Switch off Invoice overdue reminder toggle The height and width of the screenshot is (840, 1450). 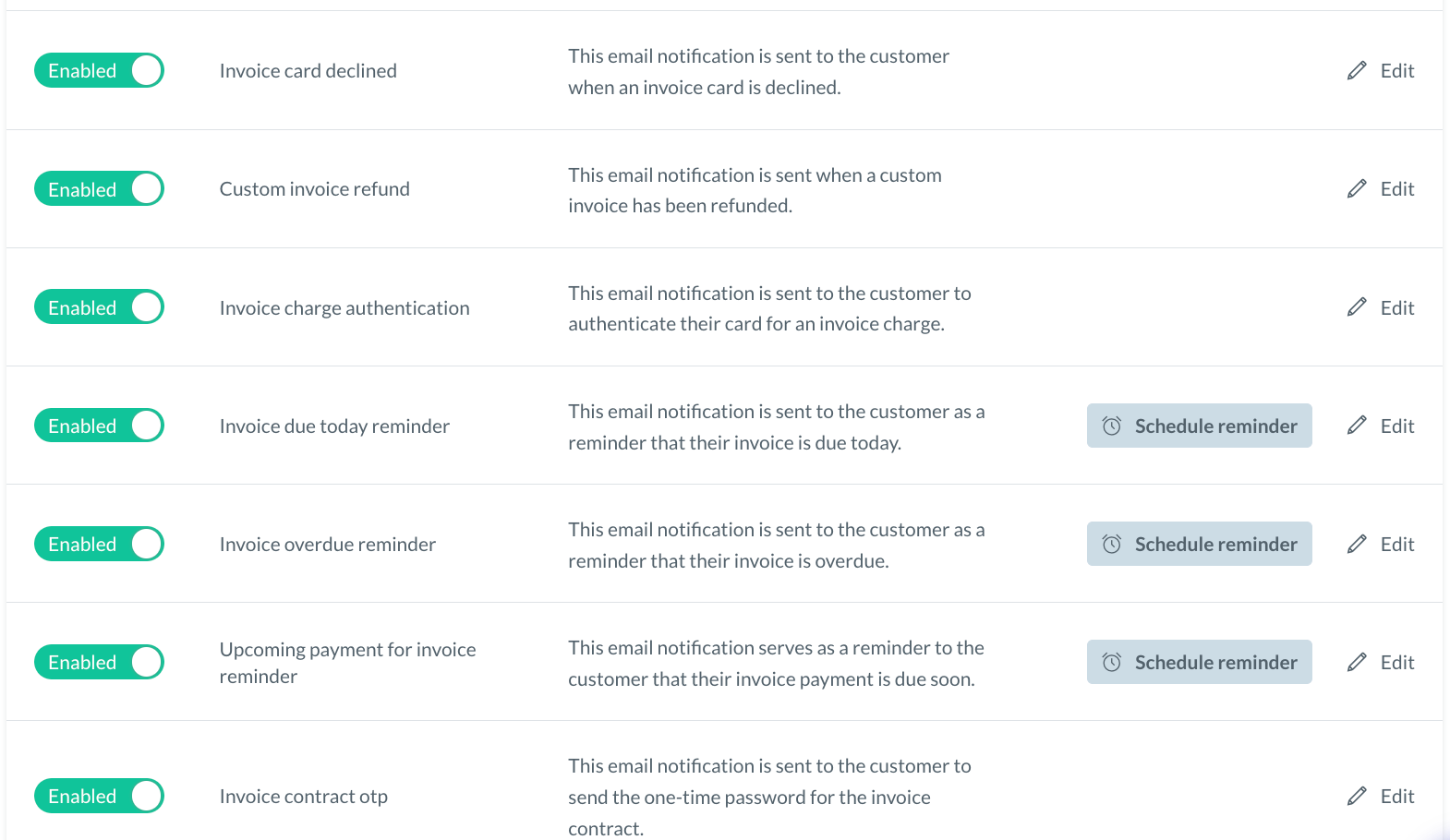[99, 544]
